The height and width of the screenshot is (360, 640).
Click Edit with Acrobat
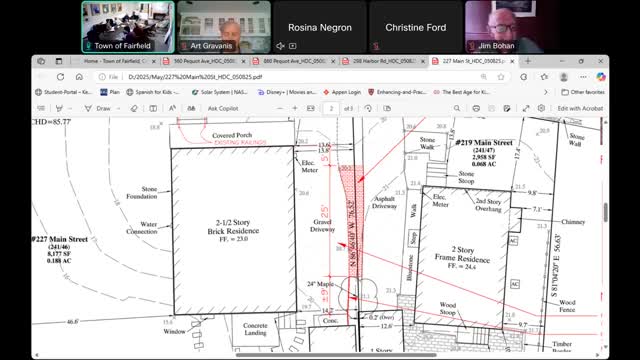point(580,109)
